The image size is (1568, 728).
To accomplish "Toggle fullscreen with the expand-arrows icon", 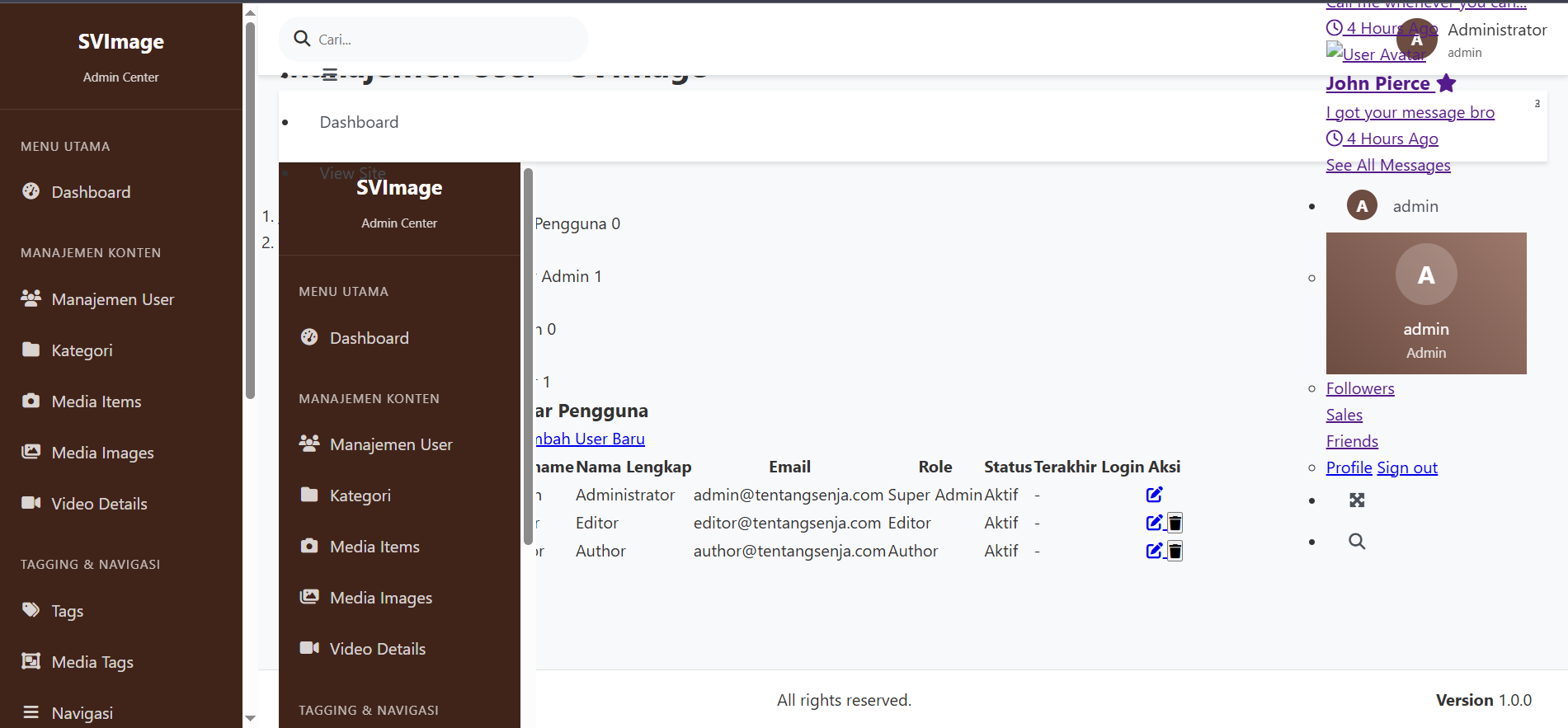I will 1357,500.
